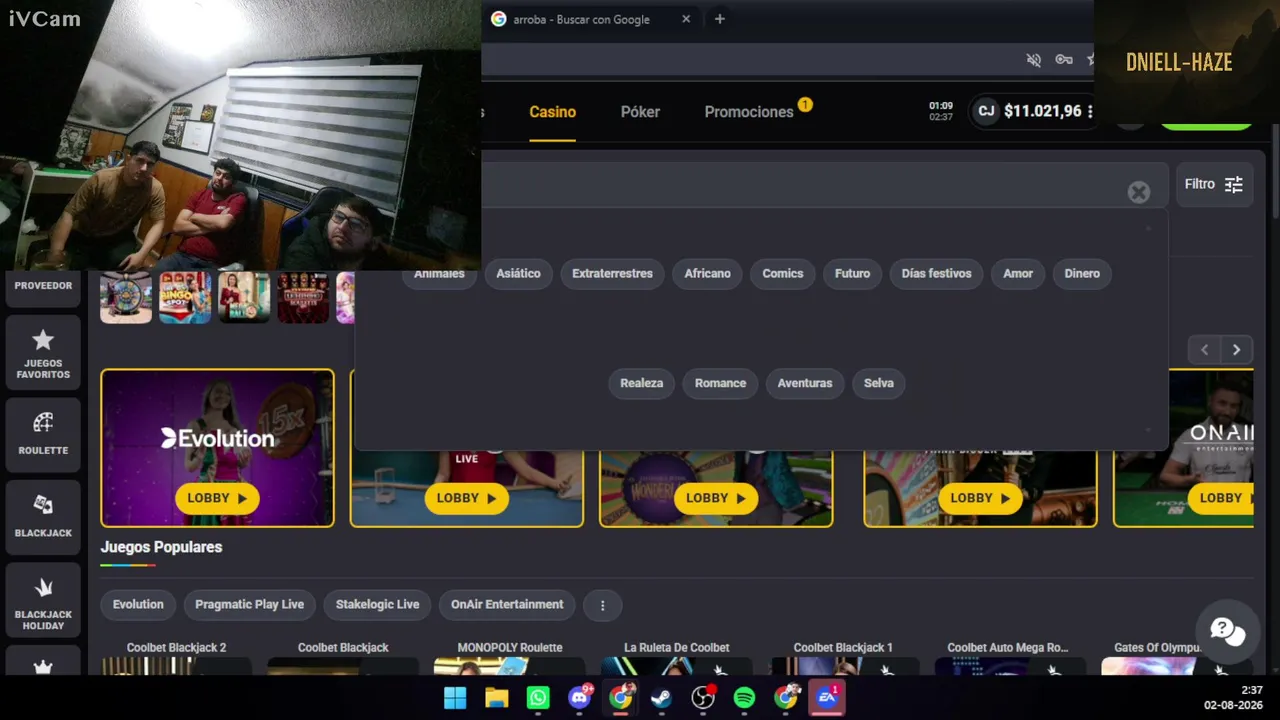This screenshot has width=1280, height=720.
Task: Open the Evolution LOBBY button
Action: pyautogui.click(x=217, y=498)
